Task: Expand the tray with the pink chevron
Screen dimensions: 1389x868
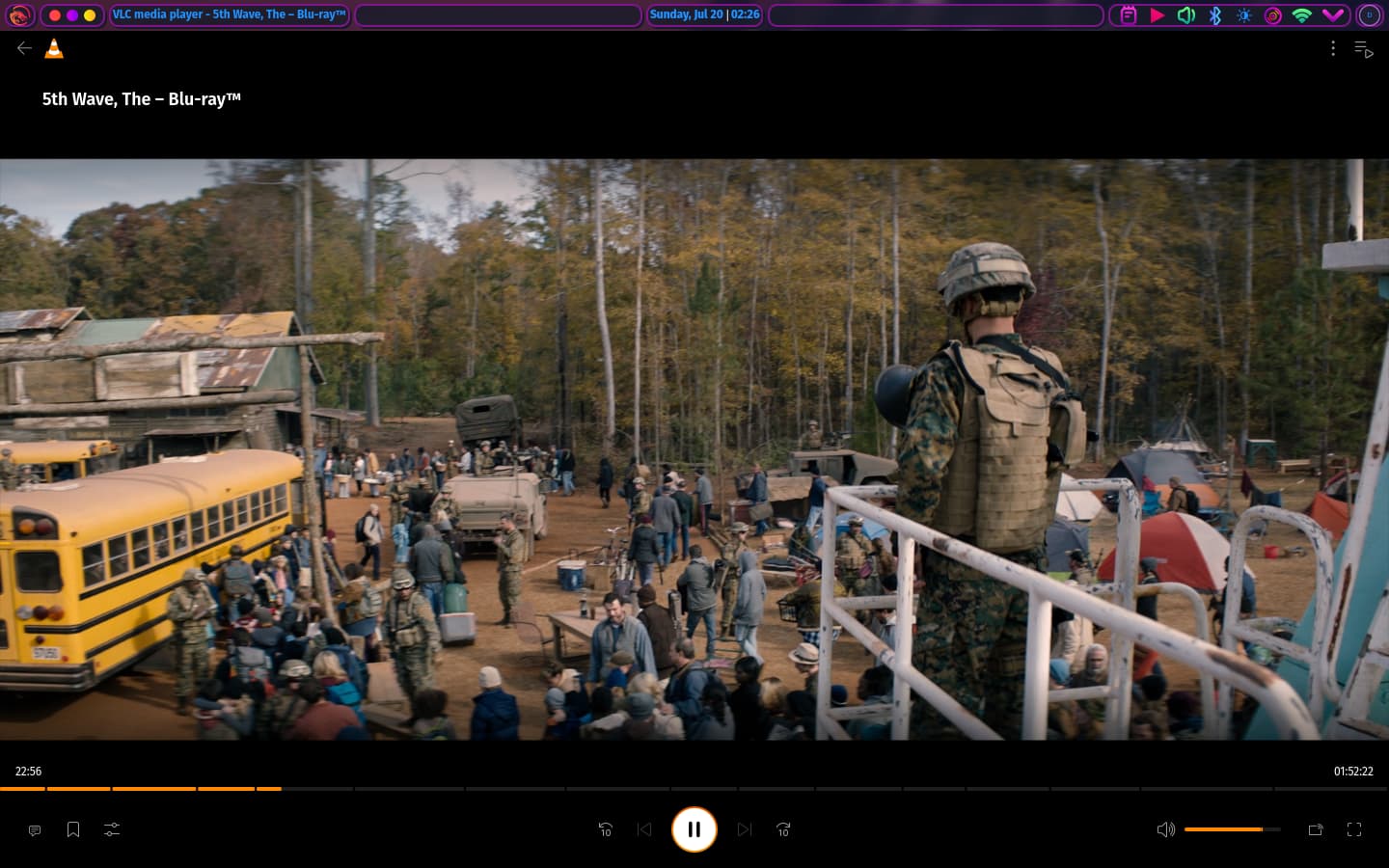Action: tap(1333, 15)
